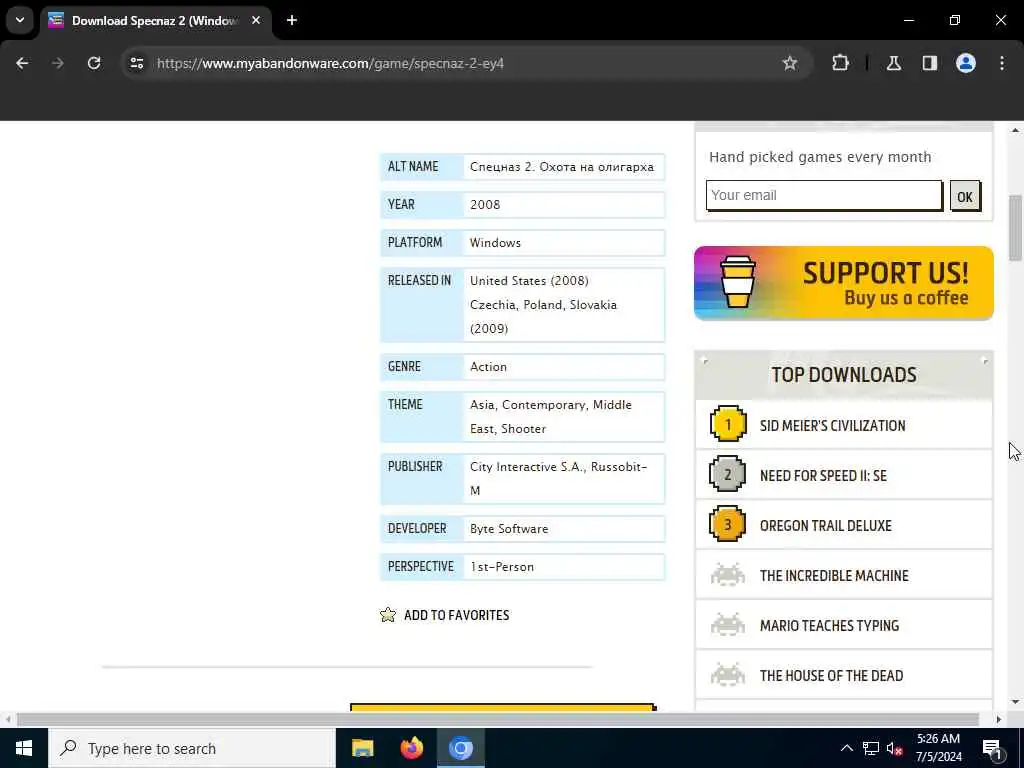This screenshot has width=1024, height=768.
Task: Open the Extensions puzzle icon
Action: pyautogui.click(x=840, y=63)
